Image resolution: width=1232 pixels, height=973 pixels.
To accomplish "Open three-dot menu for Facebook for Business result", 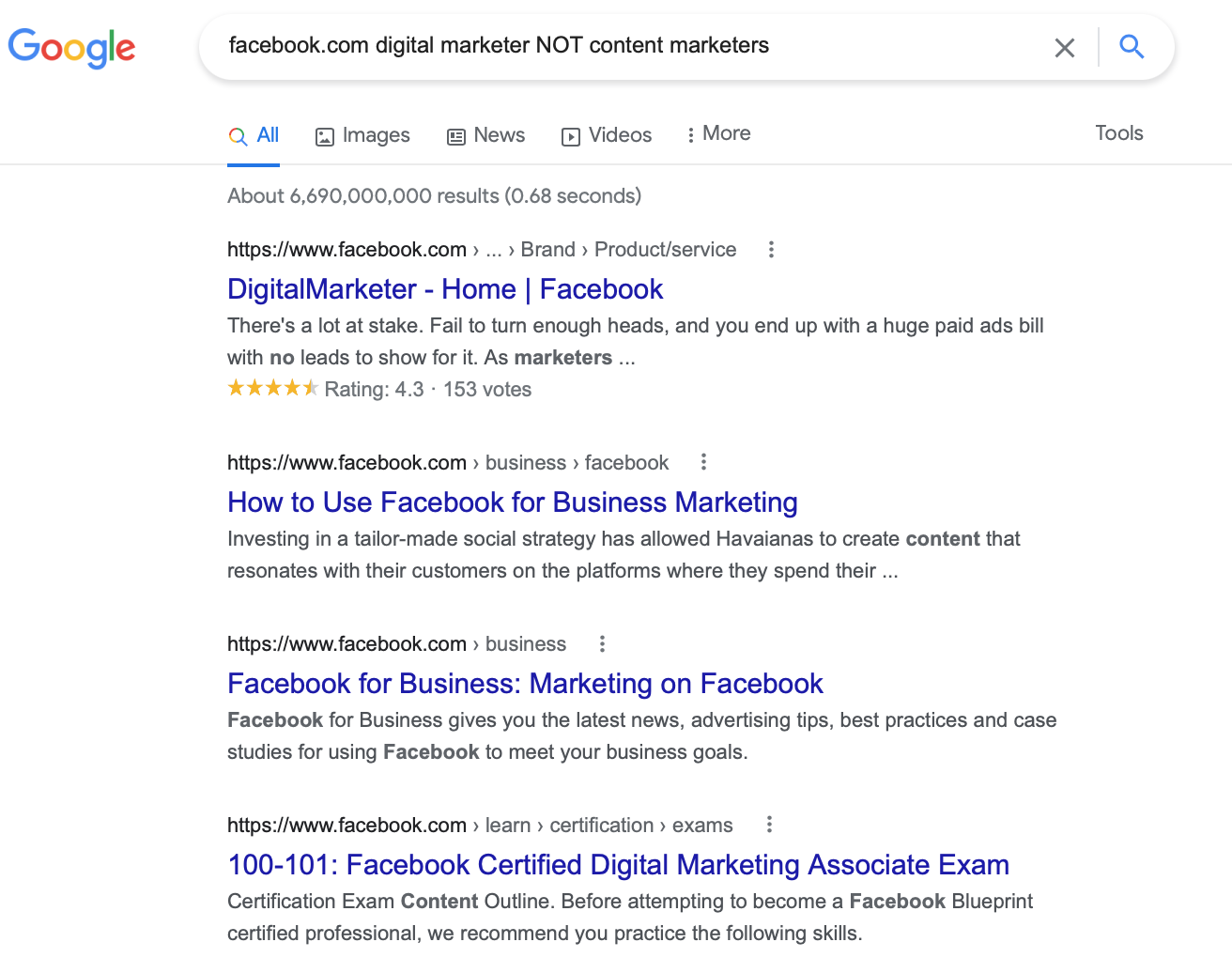I will pyautogui.click(x=602, y=644).
